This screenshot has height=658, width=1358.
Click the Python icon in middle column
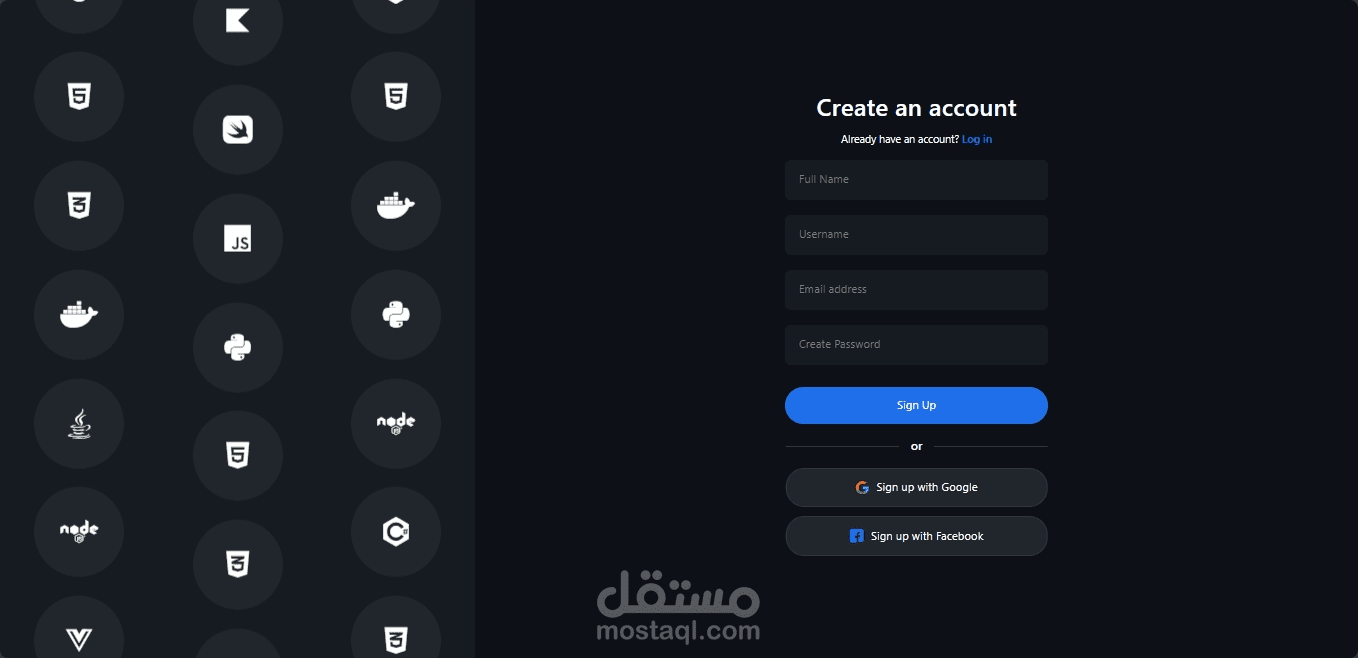point(238,348)
